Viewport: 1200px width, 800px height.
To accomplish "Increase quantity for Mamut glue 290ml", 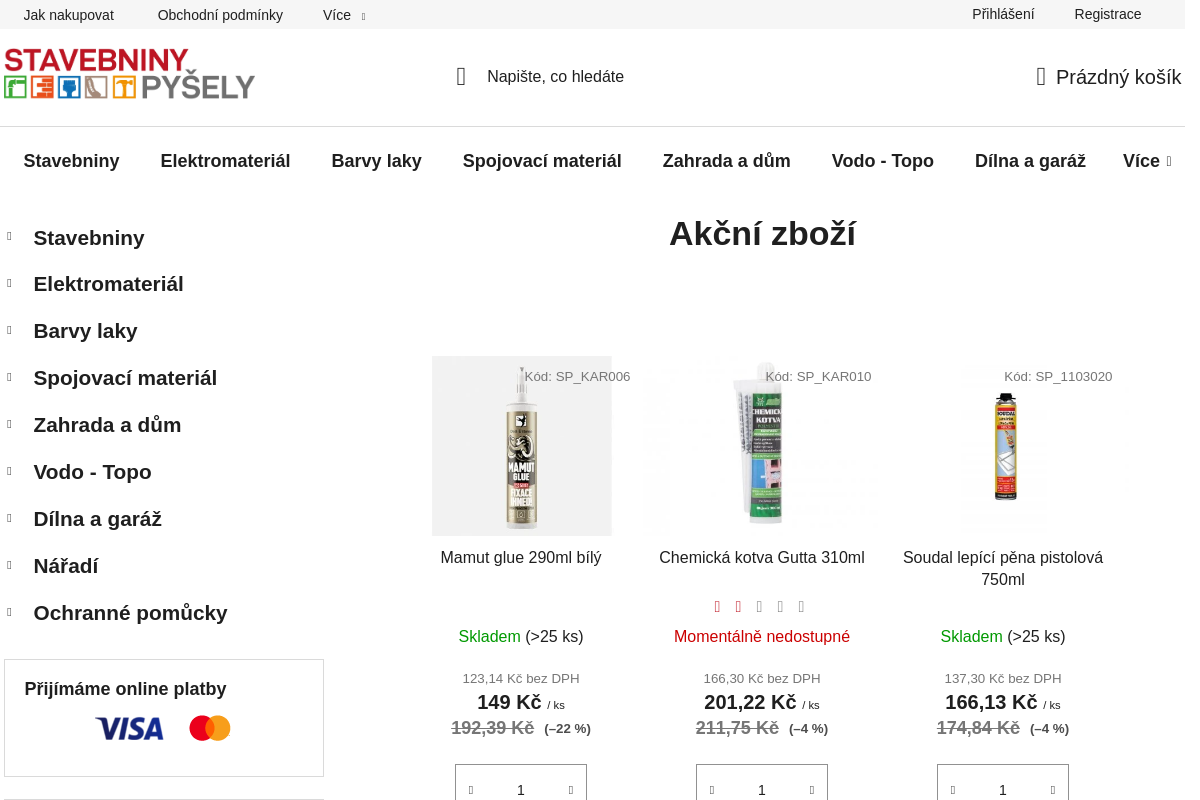I will point(571,790).
